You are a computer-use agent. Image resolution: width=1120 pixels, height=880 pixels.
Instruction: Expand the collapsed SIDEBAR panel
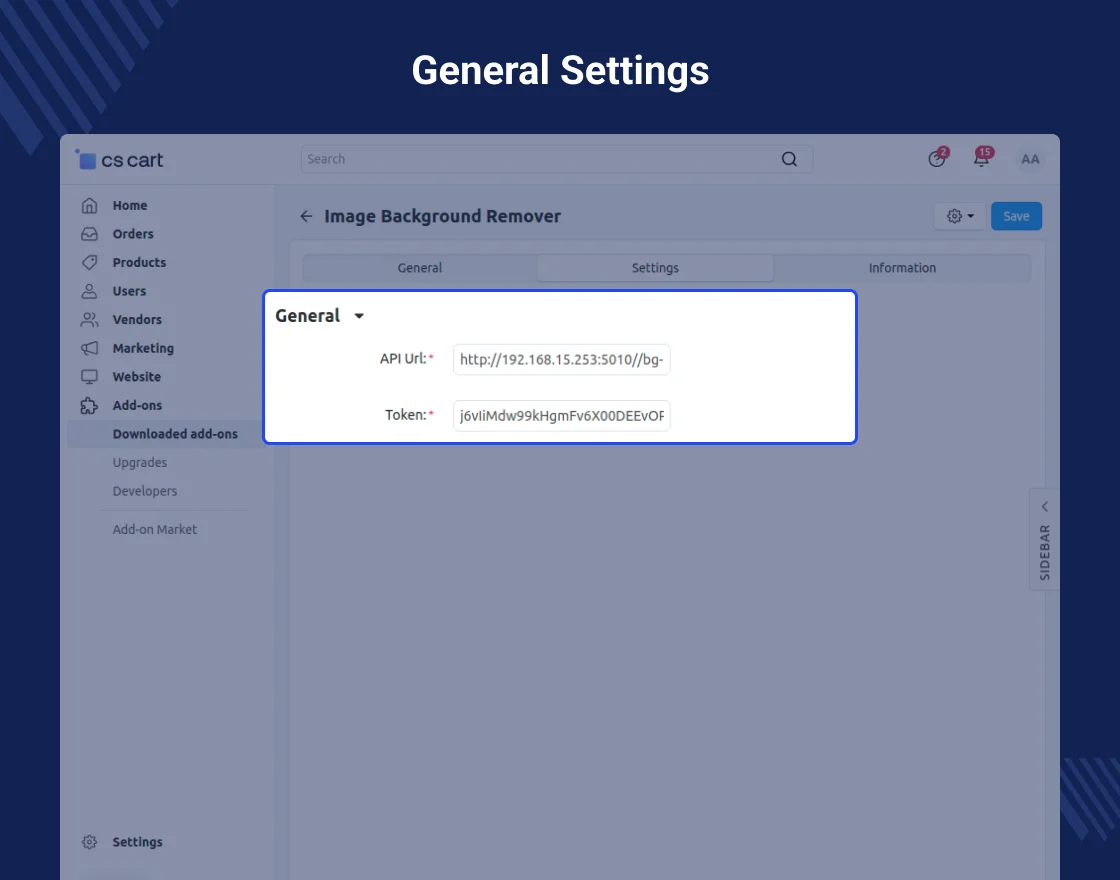coord(1044,540)
